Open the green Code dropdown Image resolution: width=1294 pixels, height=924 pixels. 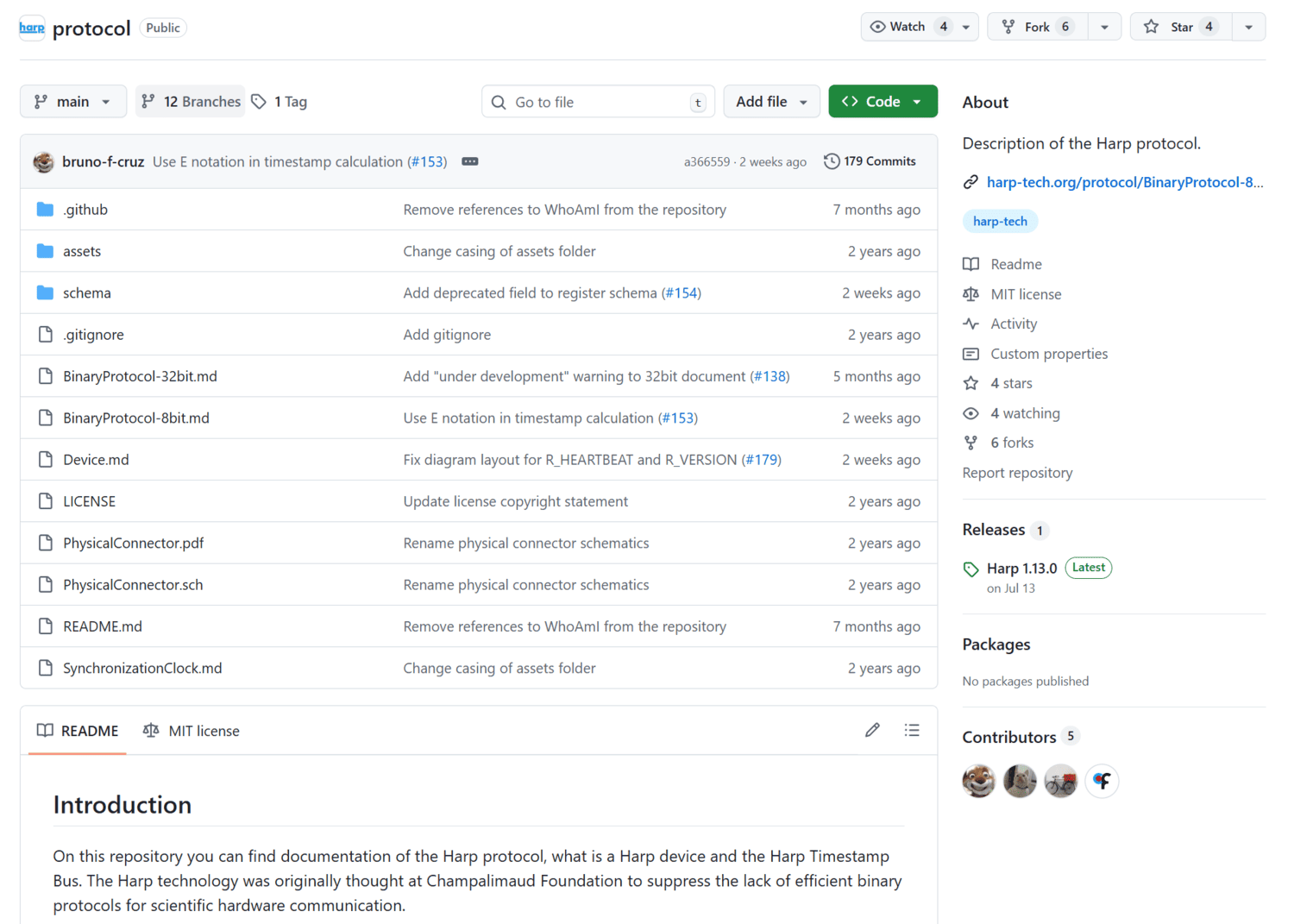(x=883, y=101)
